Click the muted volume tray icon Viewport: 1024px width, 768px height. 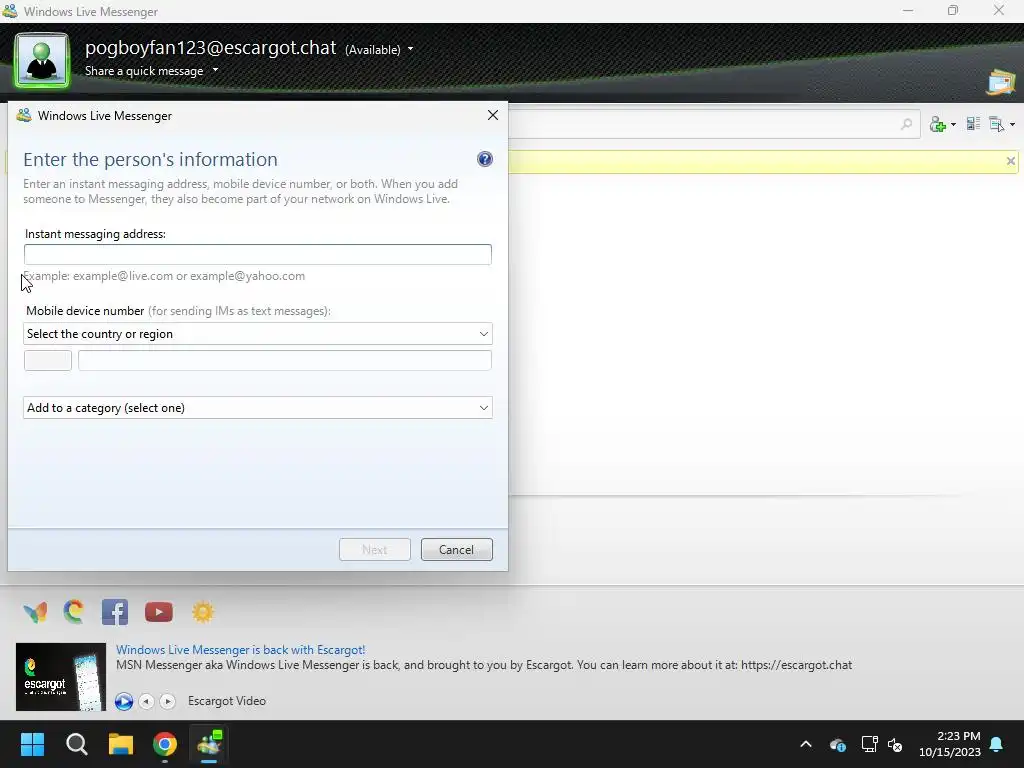point(895,744)
